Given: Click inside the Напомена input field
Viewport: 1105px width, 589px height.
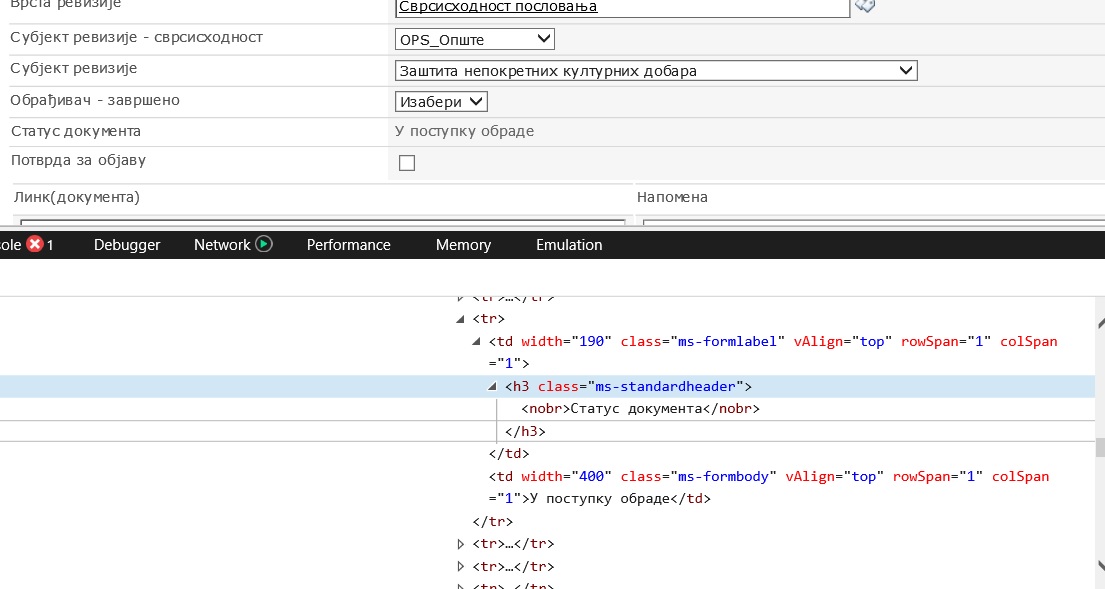Looking at the screenshot, I should coord(874,223).
